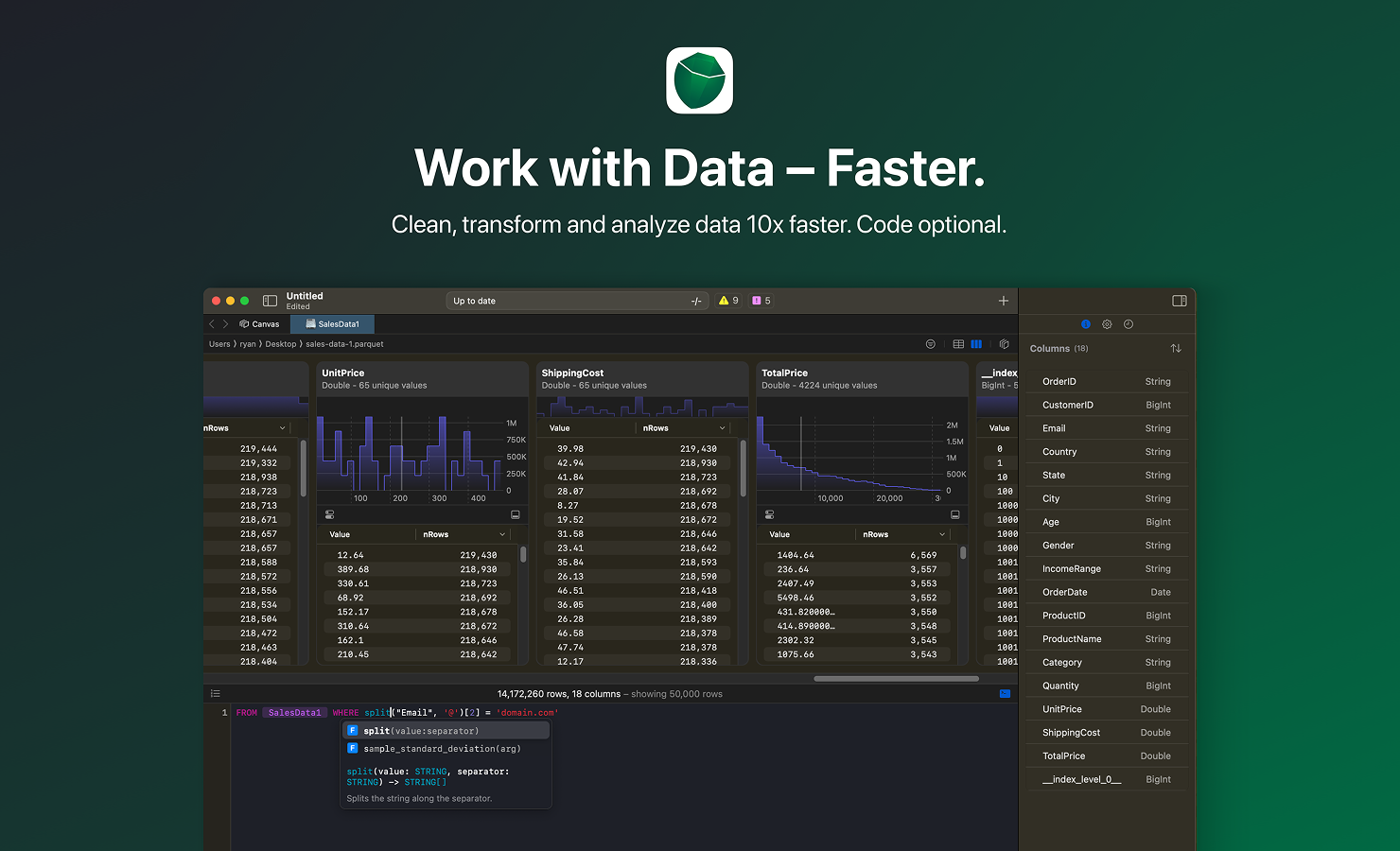Select the __index_level_0__ column row
This screenshot has height=851, width=1400.
pos(1107,779)
